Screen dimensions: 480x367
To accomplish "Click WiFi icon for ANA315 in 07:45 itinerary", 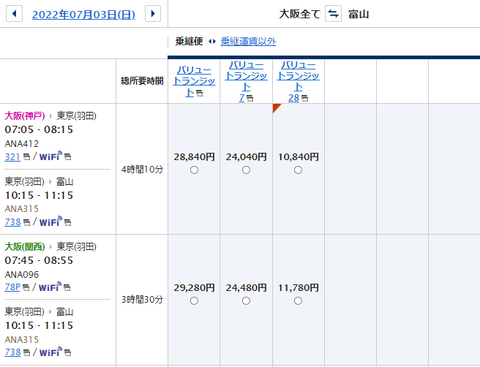I will 51,351.
